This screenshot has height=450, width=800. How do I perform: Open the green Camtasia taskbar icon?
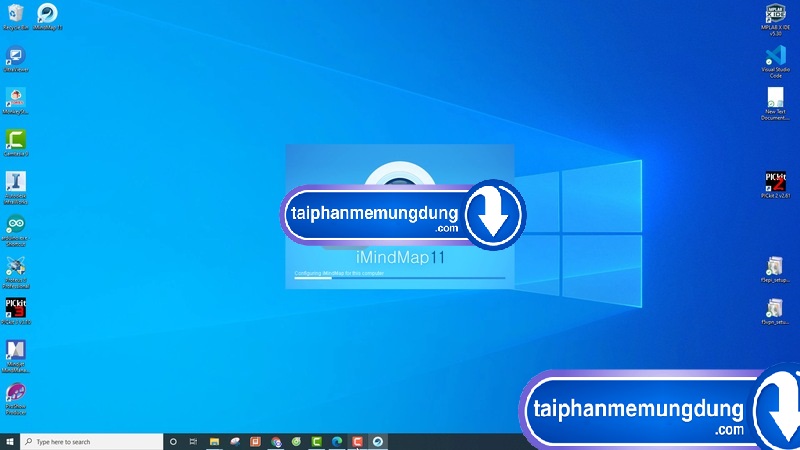(316, 442)
